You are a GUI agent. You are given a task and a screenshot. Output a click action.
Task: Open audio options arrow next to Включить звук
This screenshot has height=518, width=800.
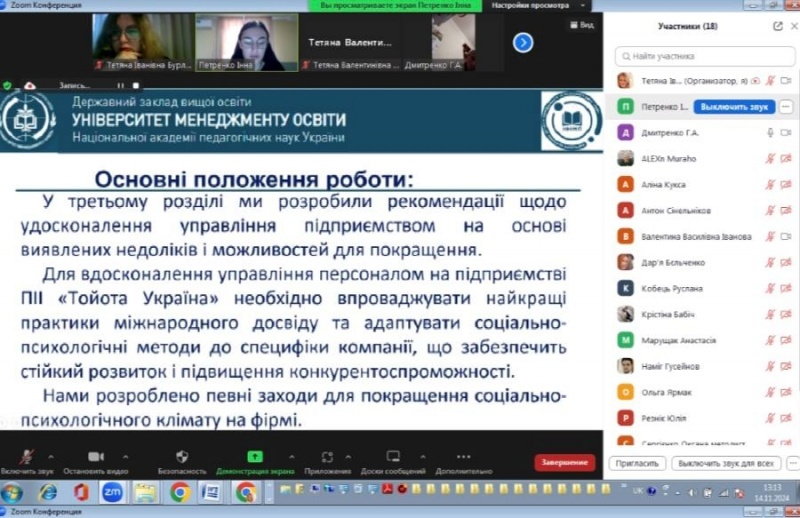coord(51,457)
